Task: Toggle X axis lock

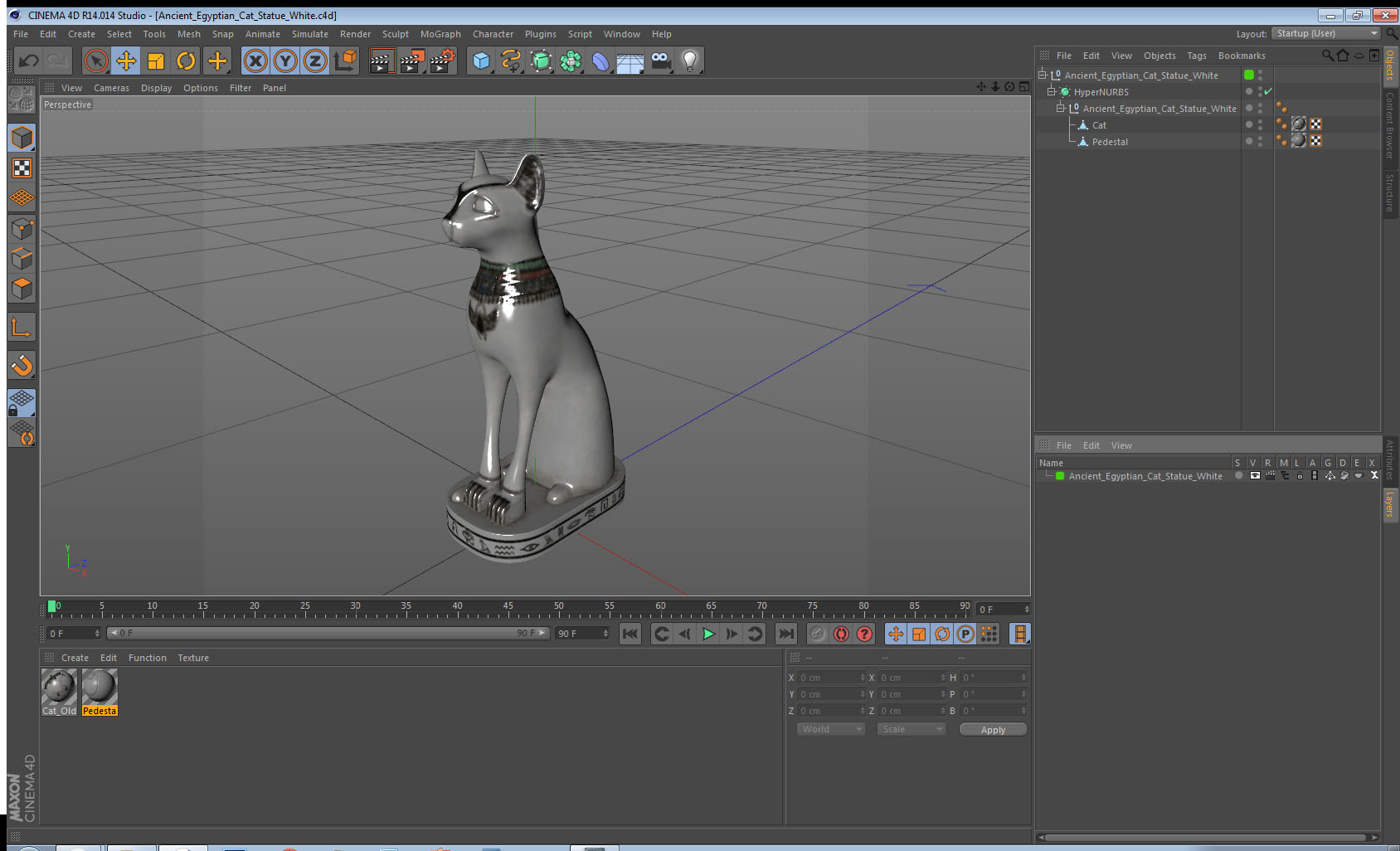Action: coord(255,61)
